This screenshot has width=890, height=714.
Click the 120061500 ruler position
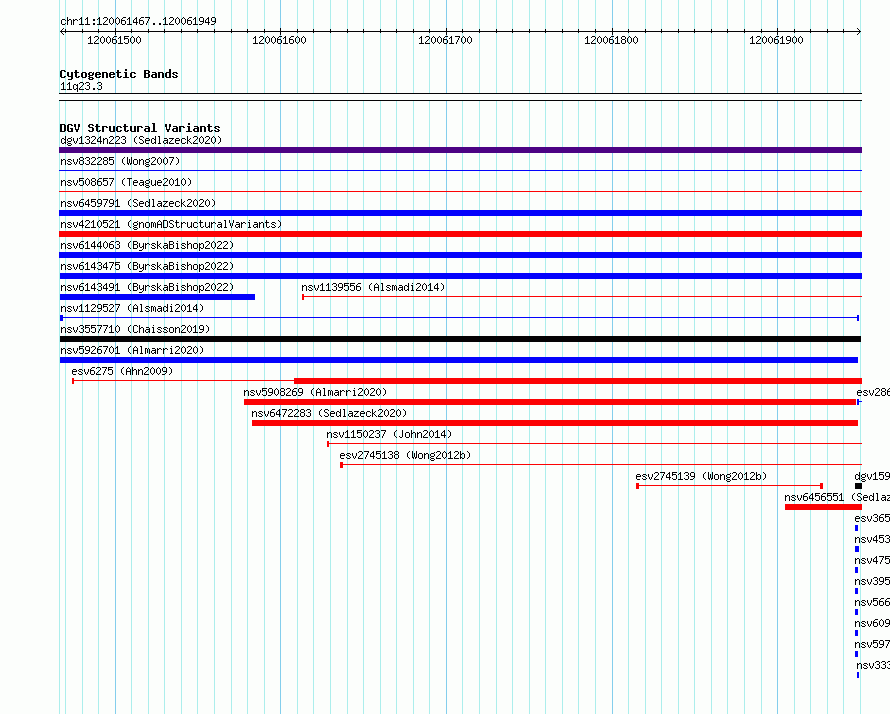pyautogui.click(x=114, y=40)
